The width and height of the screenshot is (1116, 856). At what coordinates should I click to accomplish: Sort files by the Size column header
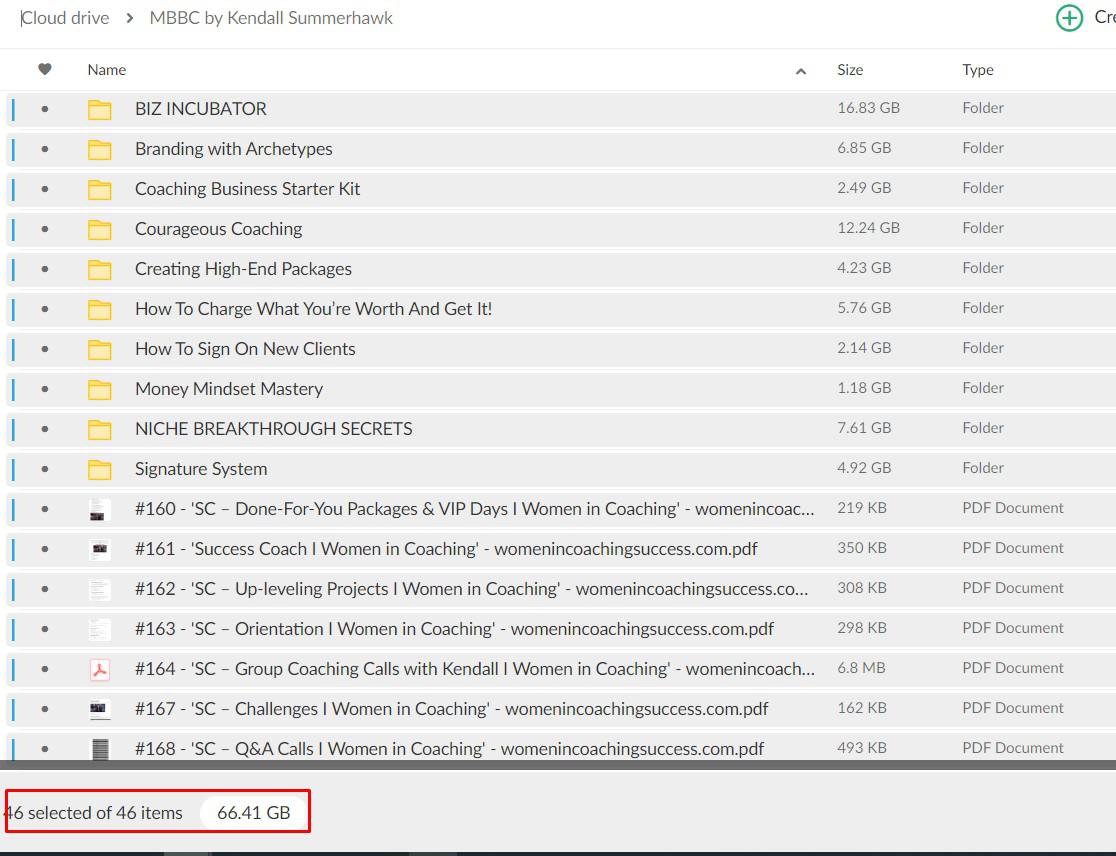(849, 70)
